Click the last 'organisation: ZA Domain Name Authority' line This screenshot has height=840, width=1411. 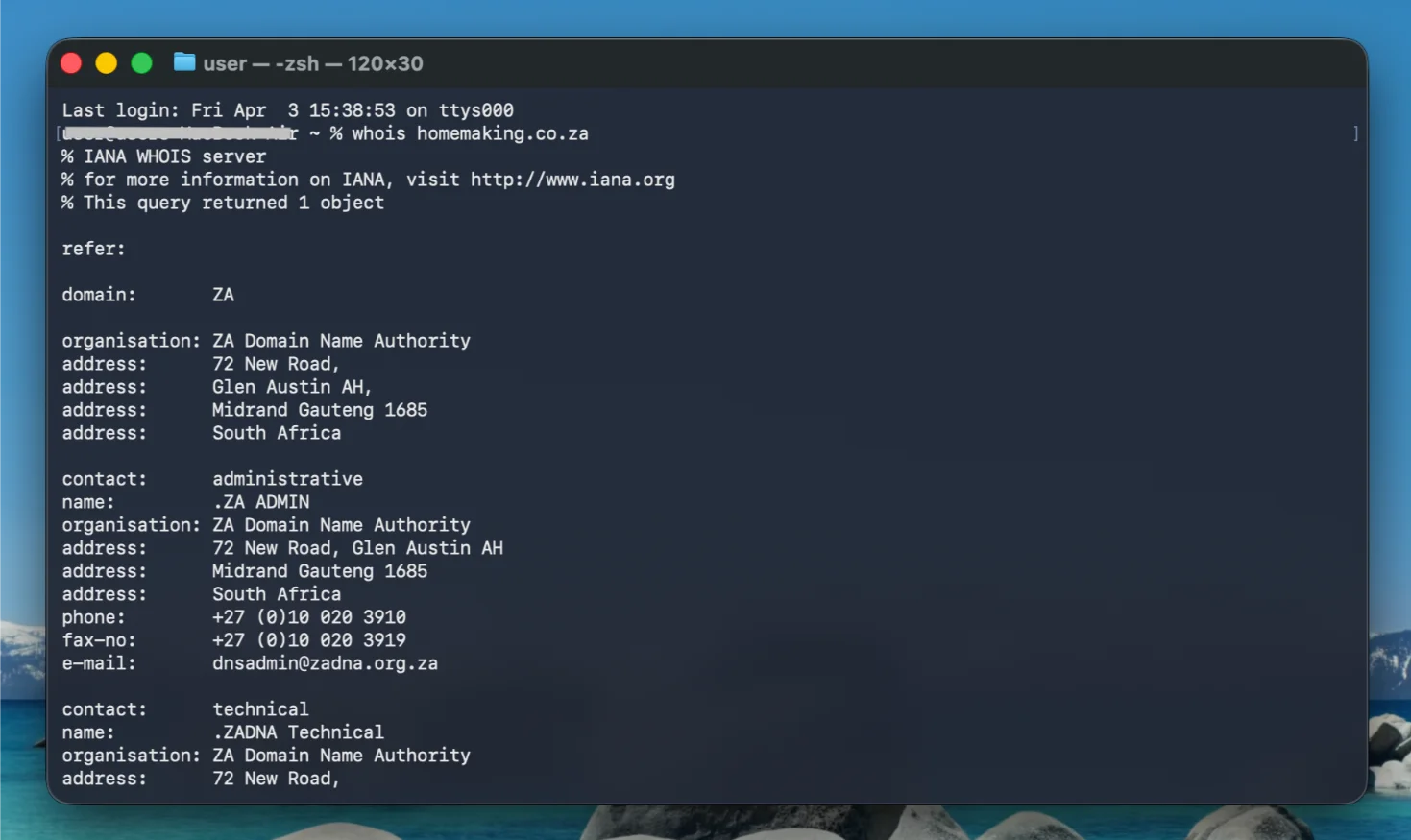(x=266, y=756)
